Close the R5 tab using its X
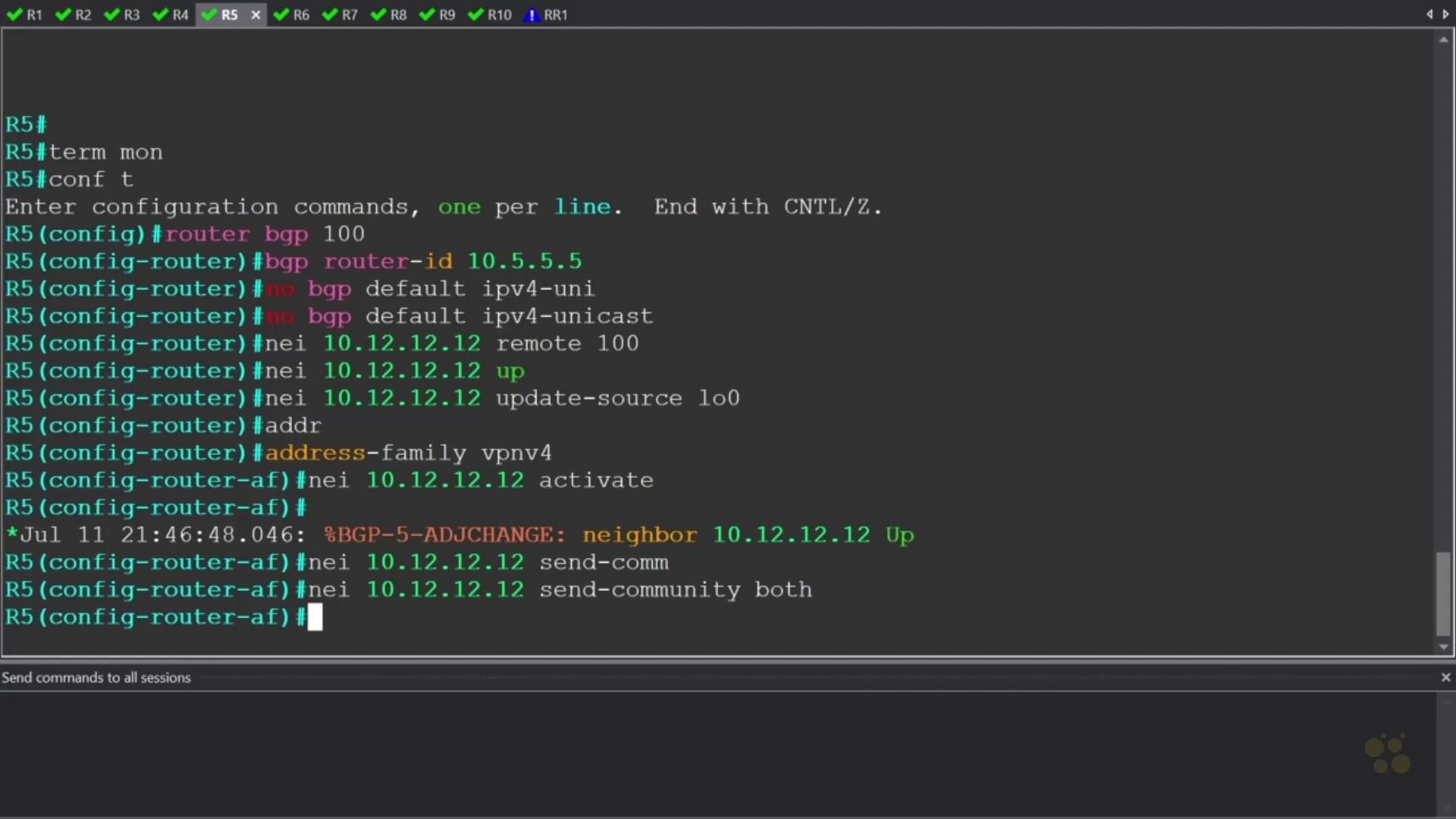The width and height of the screenshot is (1456, 819). pos(256,14)
